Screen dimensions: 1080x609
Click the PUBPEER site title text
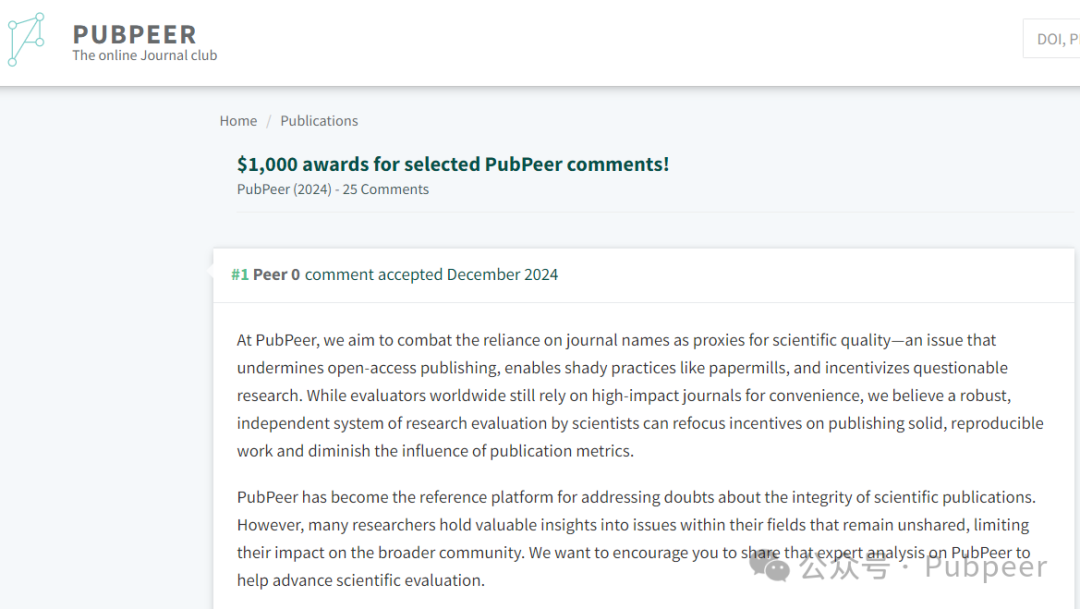pos(134,34)
